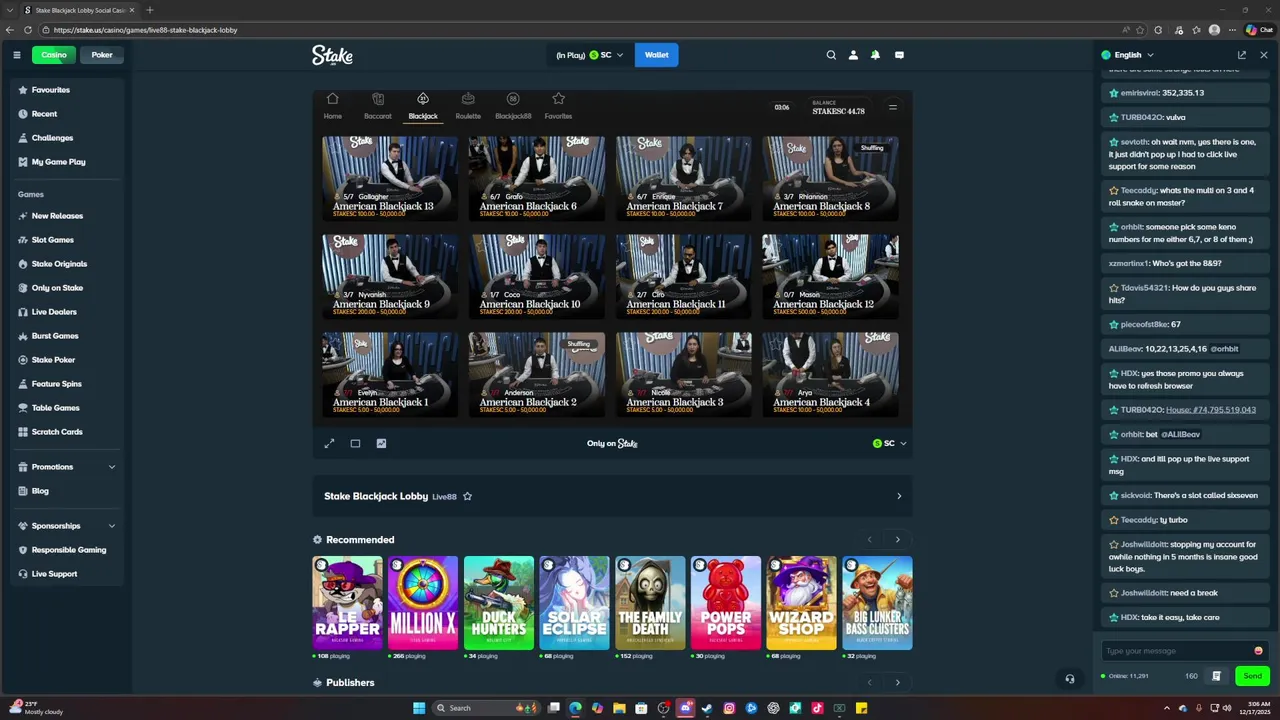Viewport: 1280px width, 720px height.
Task: Open the Wizard Shop game card
Action: pos(802,603)
